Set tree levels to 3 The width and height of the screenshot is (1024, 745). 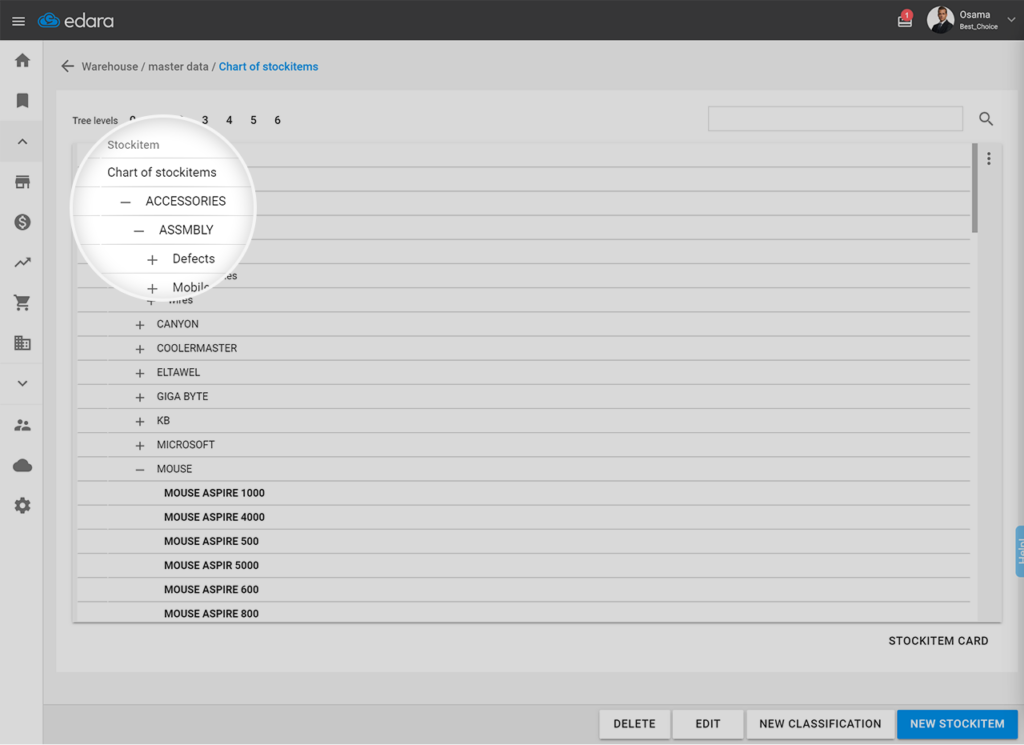tap(205, 120)
